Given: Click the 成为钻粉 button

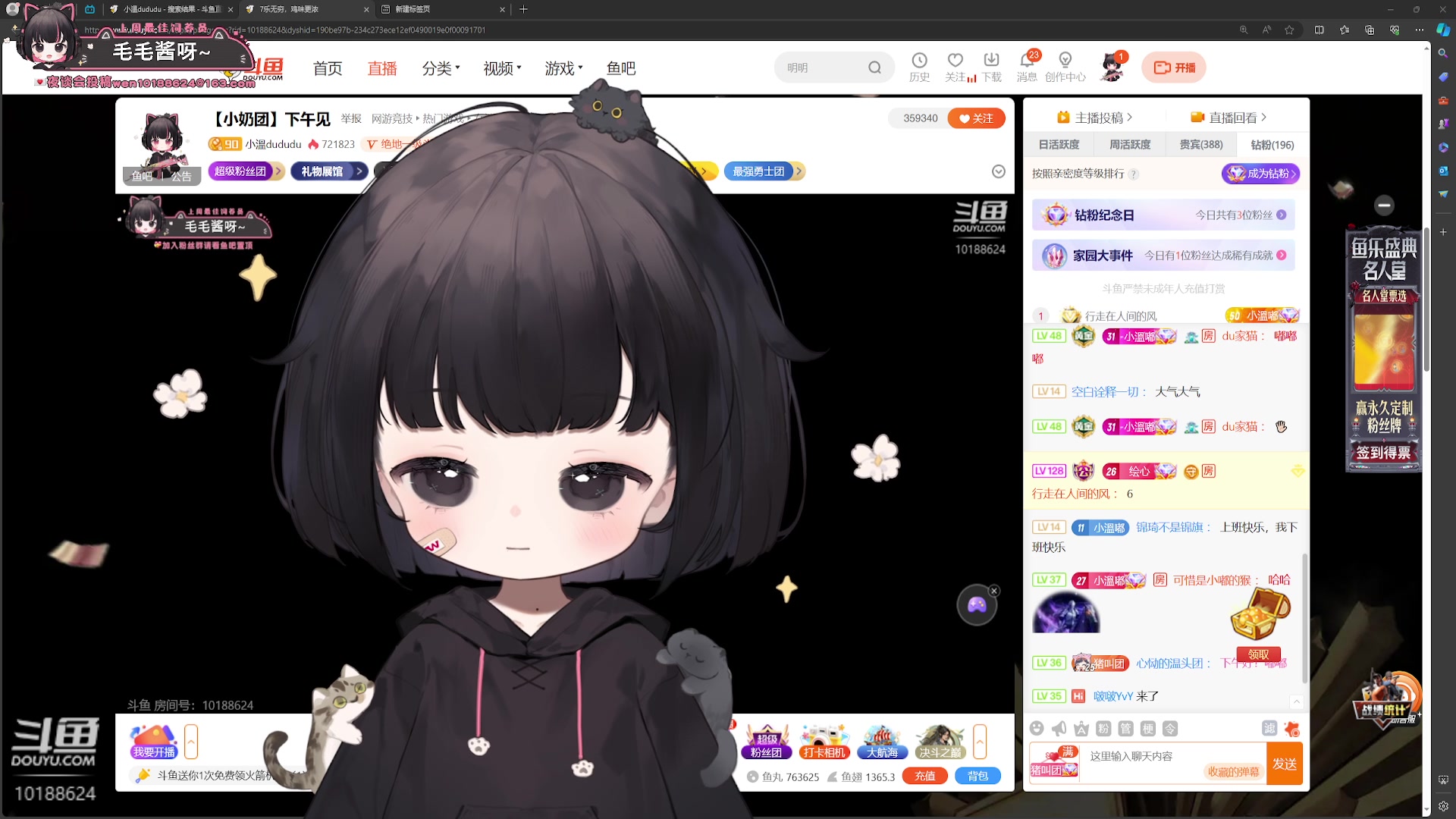Looking at the screenshot, I should pyautogui.click(x=1260, y=174).
